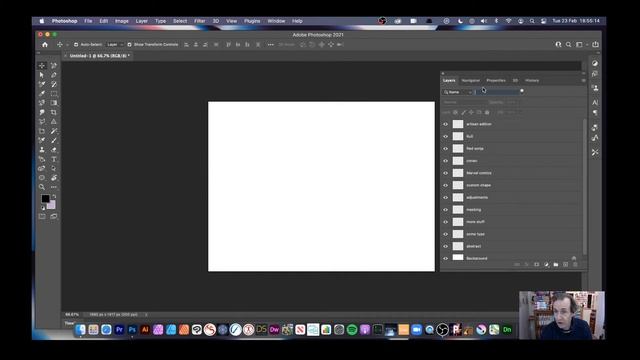Click the Lock position icon in Layers
640x360 pixels.
pos(471,112)
